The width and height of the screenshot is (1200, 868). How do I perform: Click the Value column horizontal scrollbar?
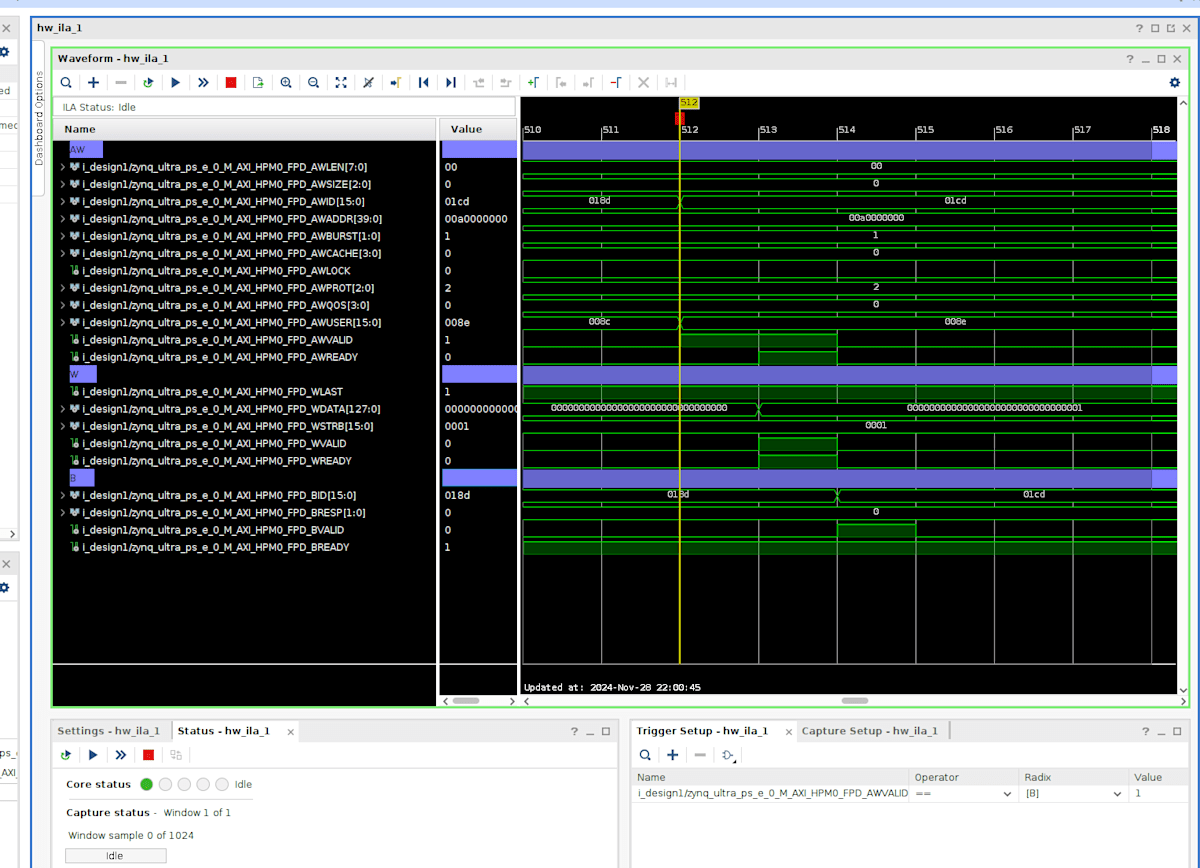point(466,701)
